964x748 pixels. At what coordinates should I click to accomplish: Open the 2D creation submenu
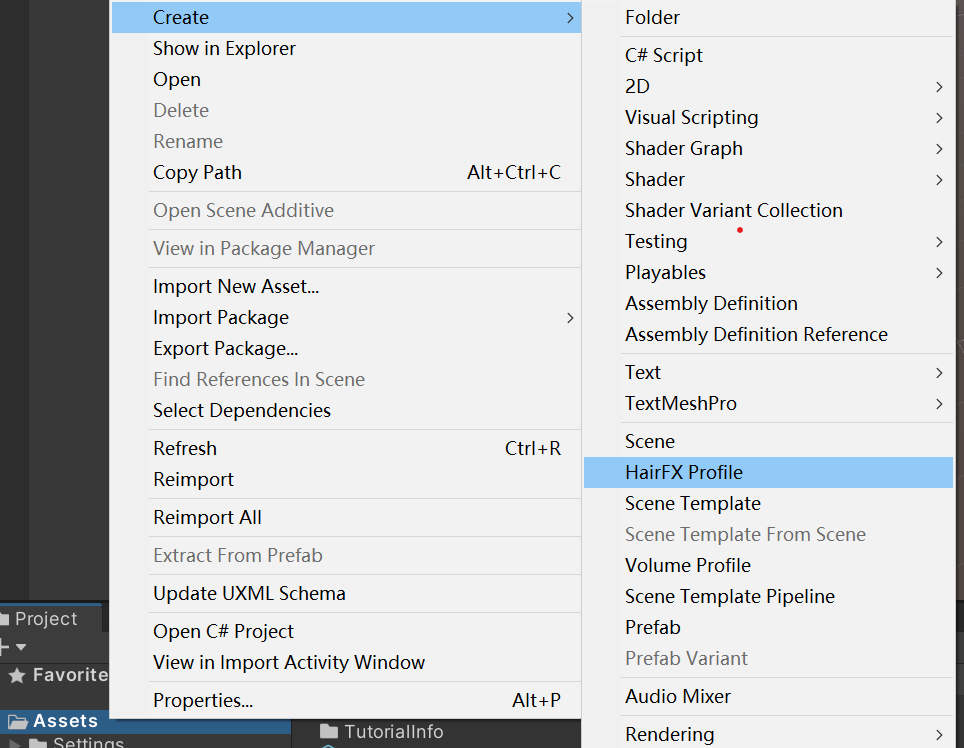click(937, 87)
